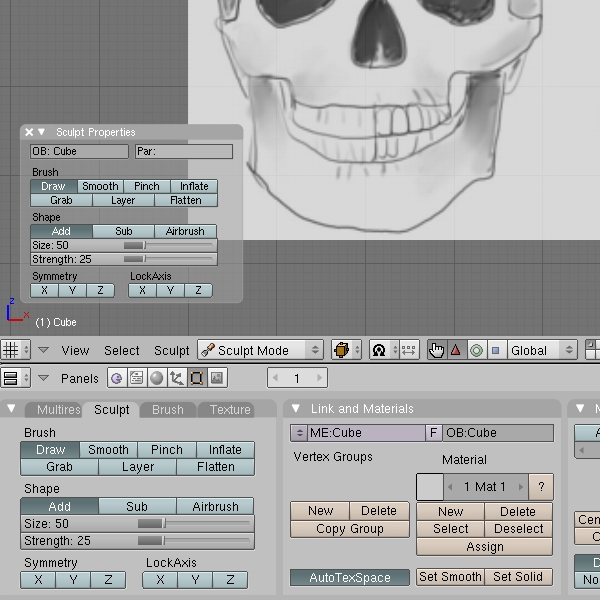Select Pinch brush in floating Sculpt Properties
This screenshot has height=600, width=600.
coord(147,186)
